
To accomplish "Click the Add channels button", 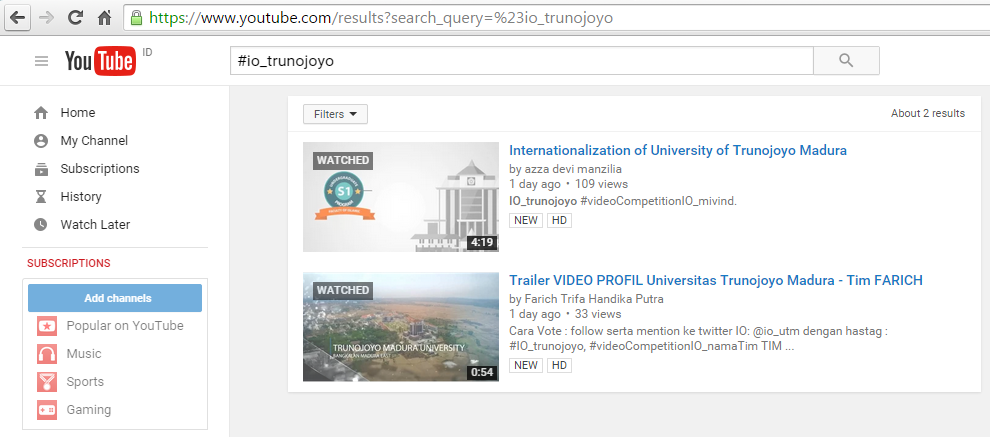I will pos(115,298).
